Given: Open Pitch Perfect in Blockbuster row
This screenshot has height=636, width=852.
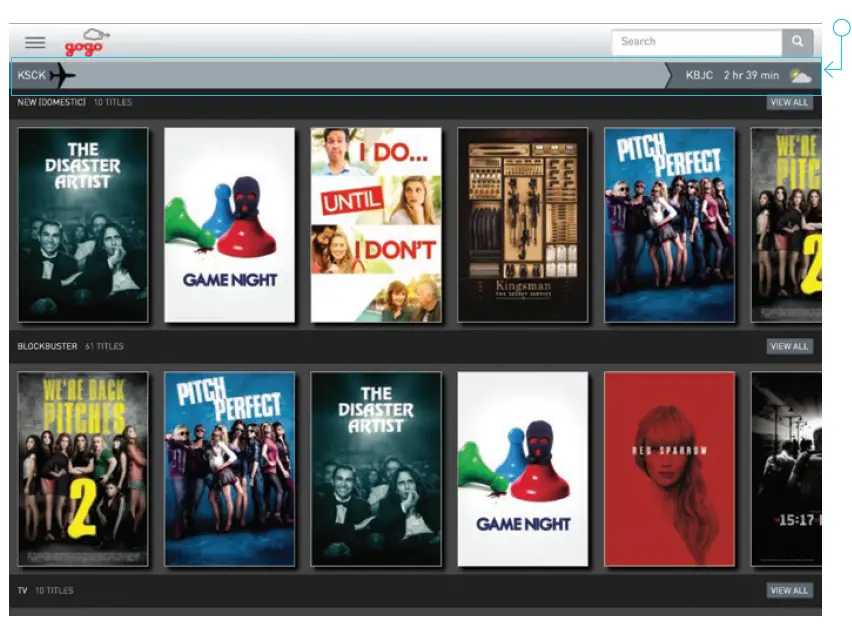Looking at the screenshot, I should pos(230,469).
